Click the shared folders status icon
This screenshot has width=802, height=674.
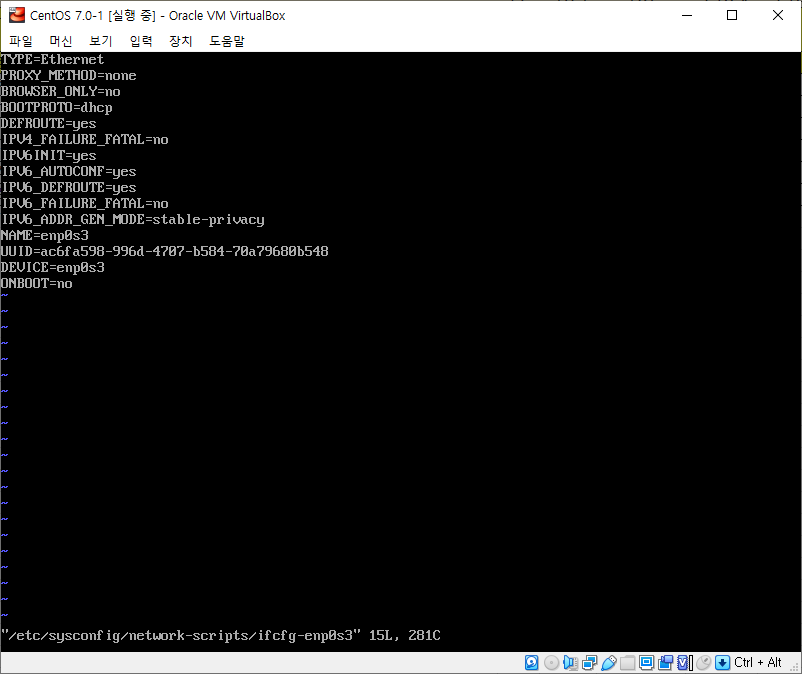[x=628, y=663]
